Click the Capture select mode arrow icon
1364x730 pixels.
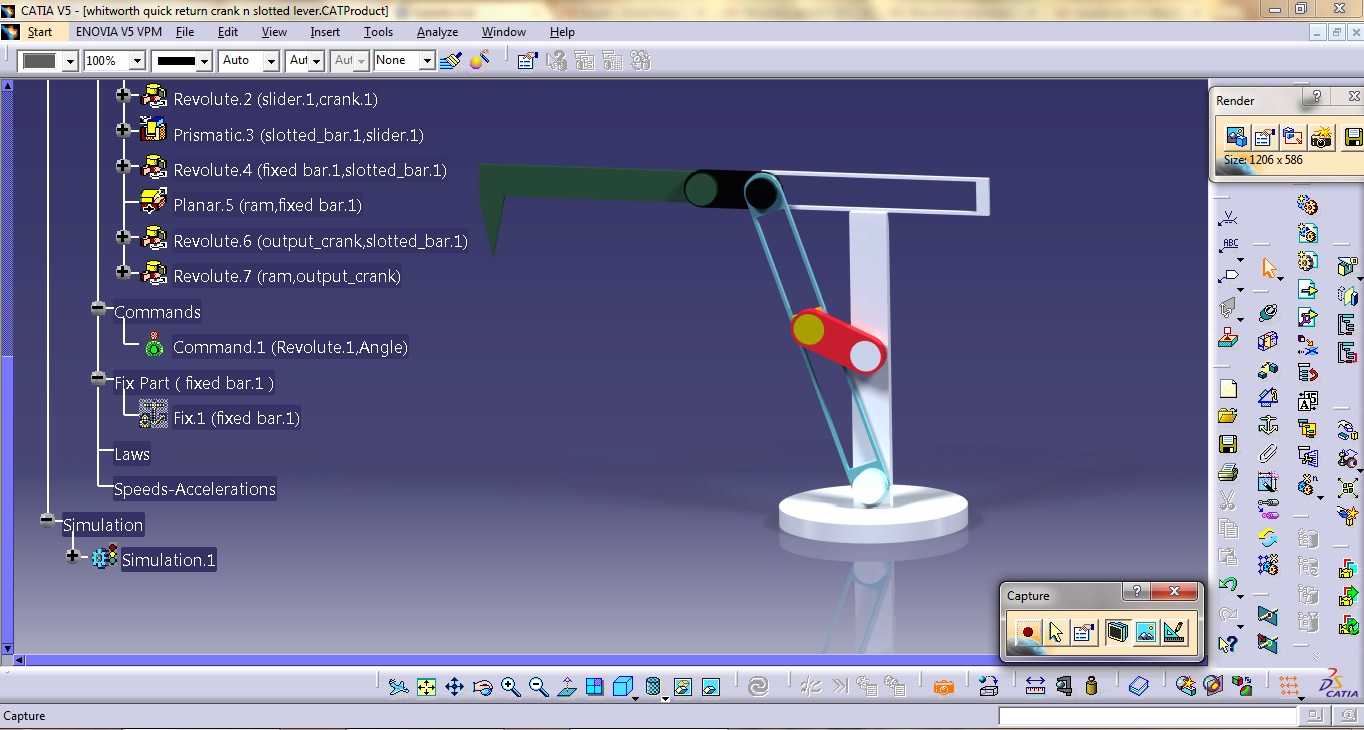tap(1056, 632)
